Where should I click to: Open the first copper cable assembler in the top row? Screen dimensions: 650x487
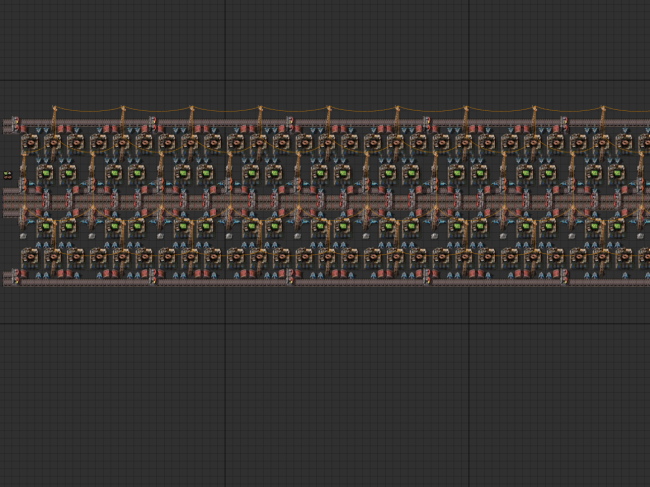click(30, 143)
